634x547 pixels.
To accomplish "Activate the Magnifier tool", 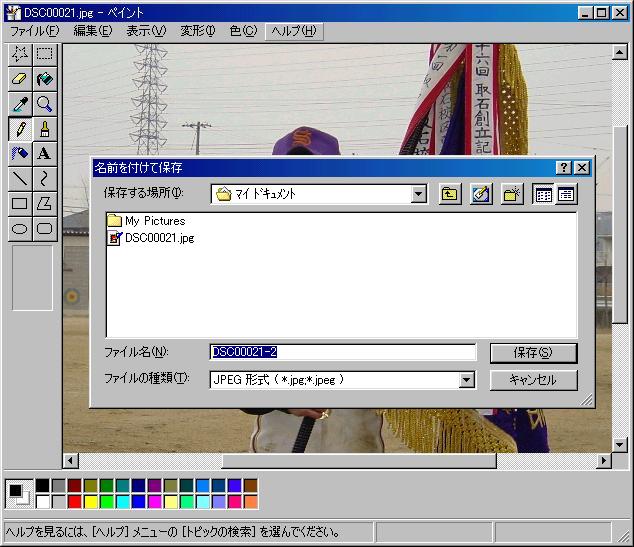I will pyautogui.click(x=44, y=103).
